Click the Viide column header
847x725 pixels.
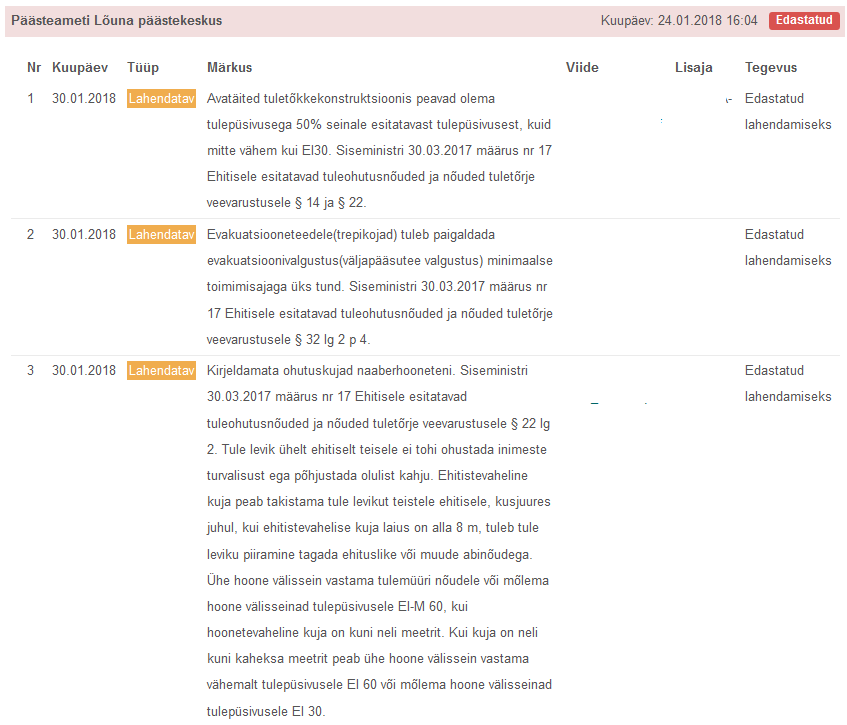[x=582, y=67]
